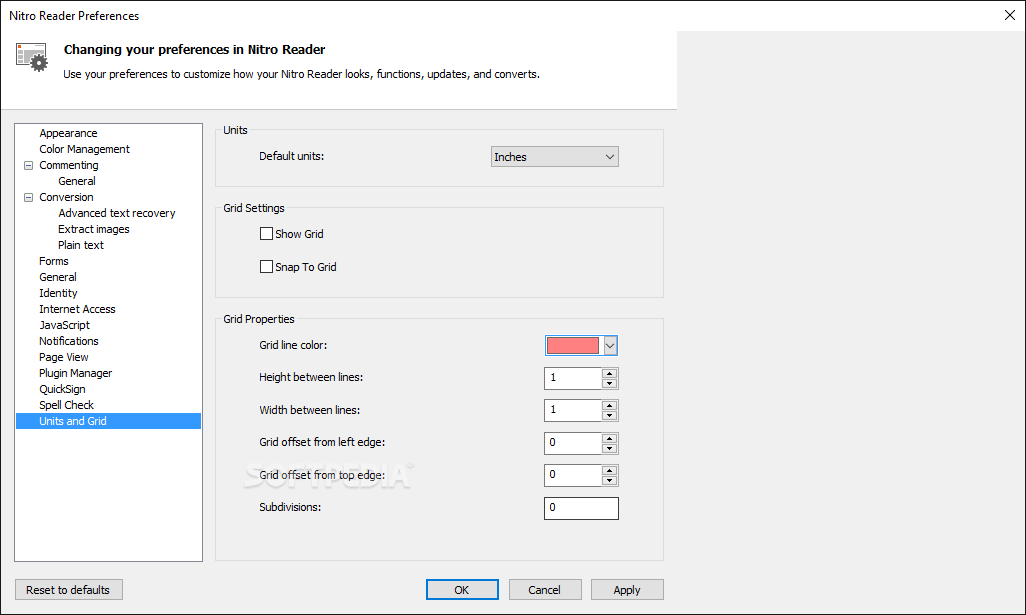Select Notifications category
The width and height of the screenshot is (1026, 615).
click(69, 341)
